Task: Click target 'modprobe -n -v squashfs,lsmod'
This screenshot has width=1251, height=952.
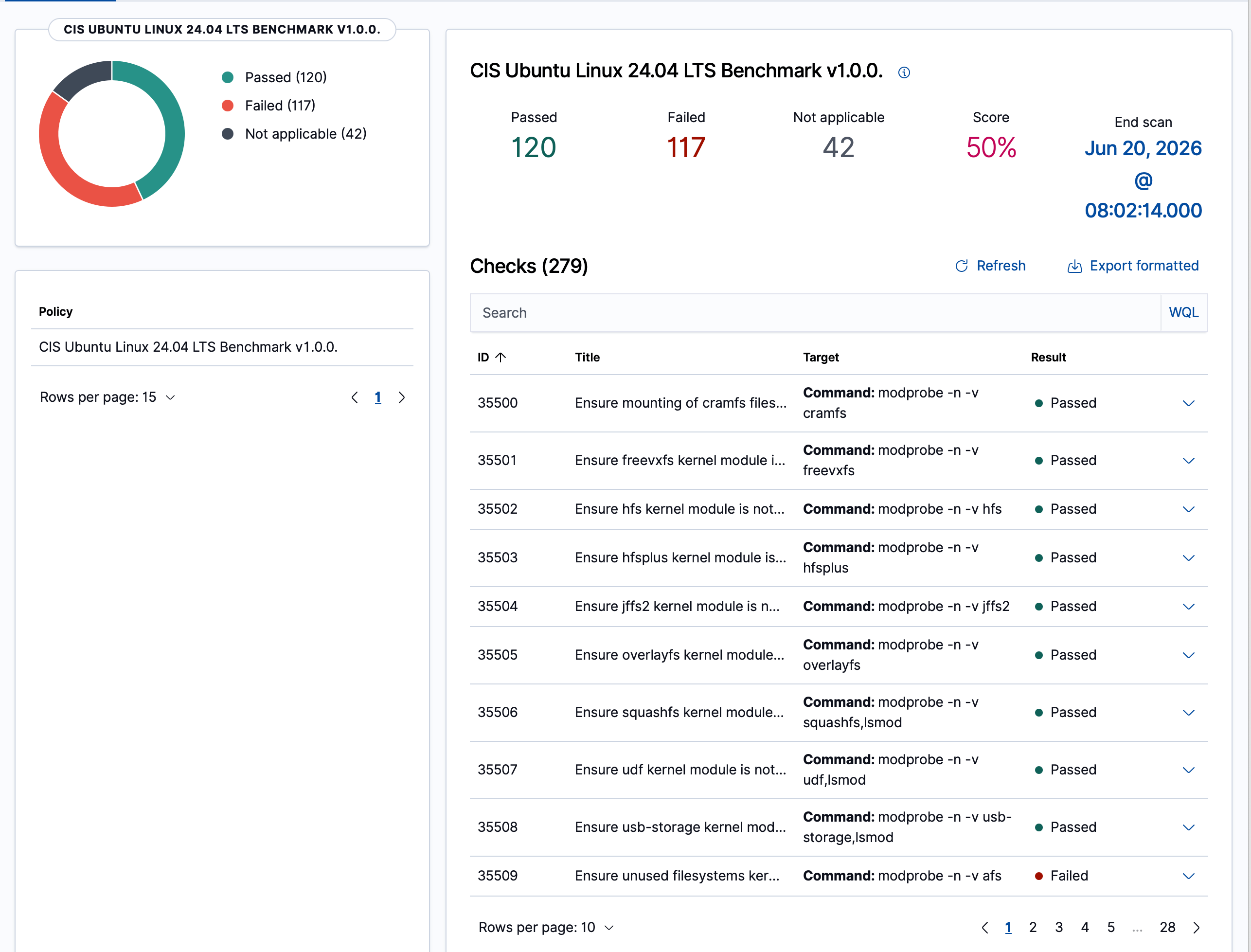Action: pyautogui.click(x=891, y=713)
